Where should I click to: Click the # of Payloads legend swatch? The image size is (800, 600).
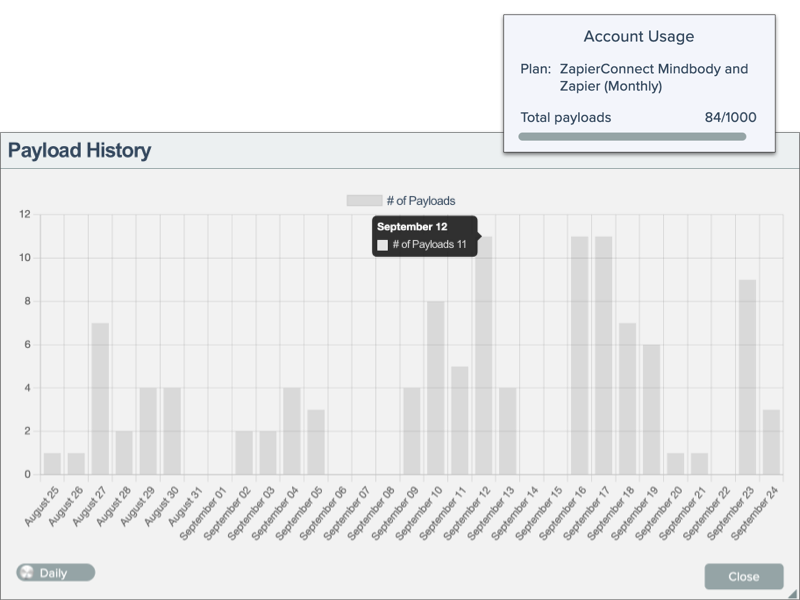364,200
